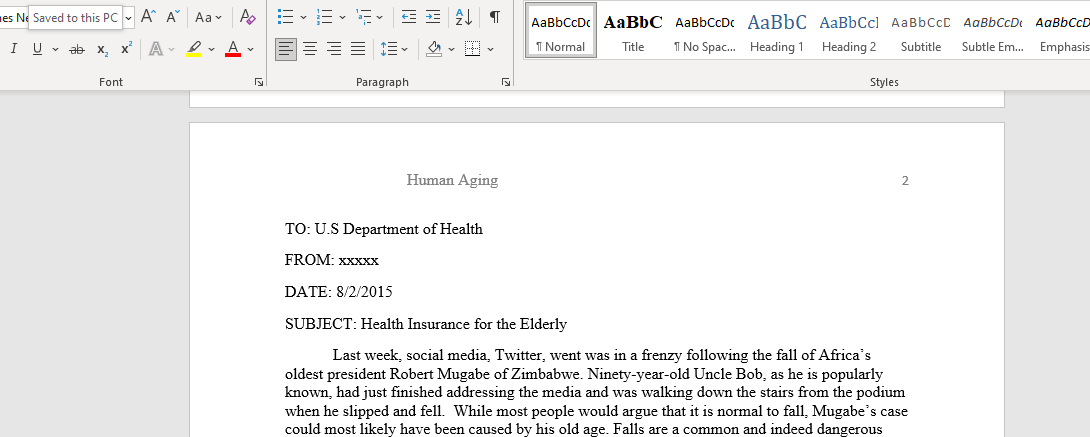The height and width of the screenshot is (437, 1090).
Task: Click the FROM: xxxxx line
Action: click(x=332, y=261)
